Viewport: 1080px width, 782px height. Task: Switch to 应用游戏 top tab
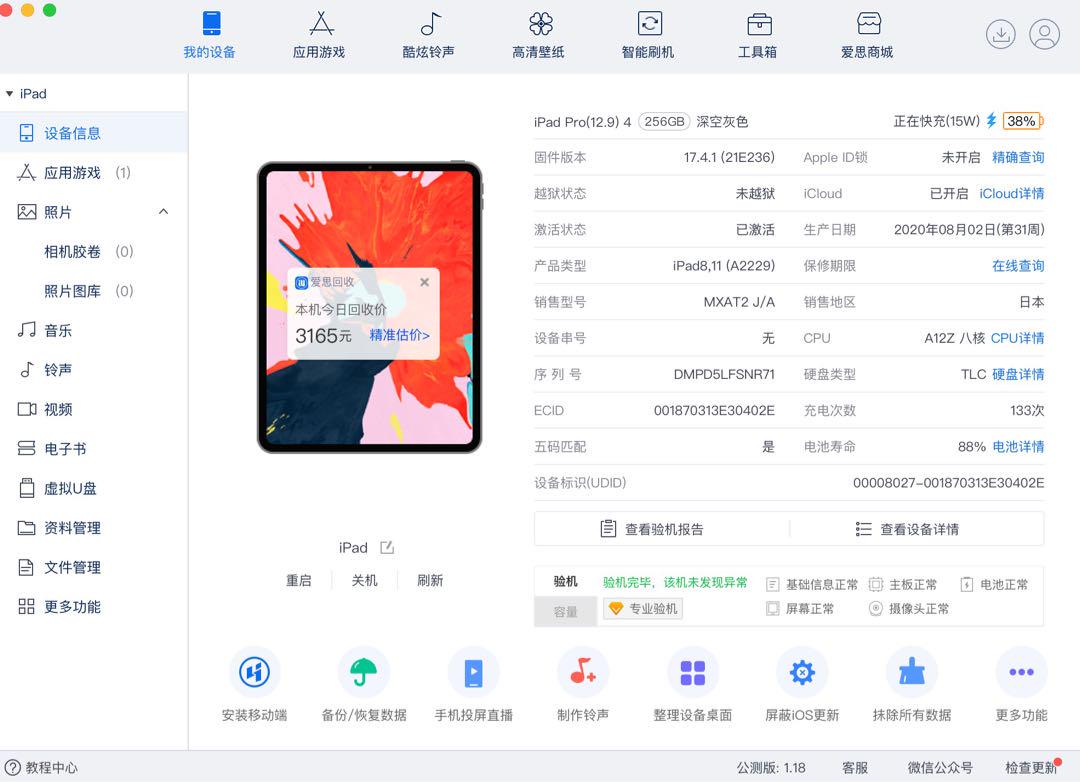[x=319, y=35]
